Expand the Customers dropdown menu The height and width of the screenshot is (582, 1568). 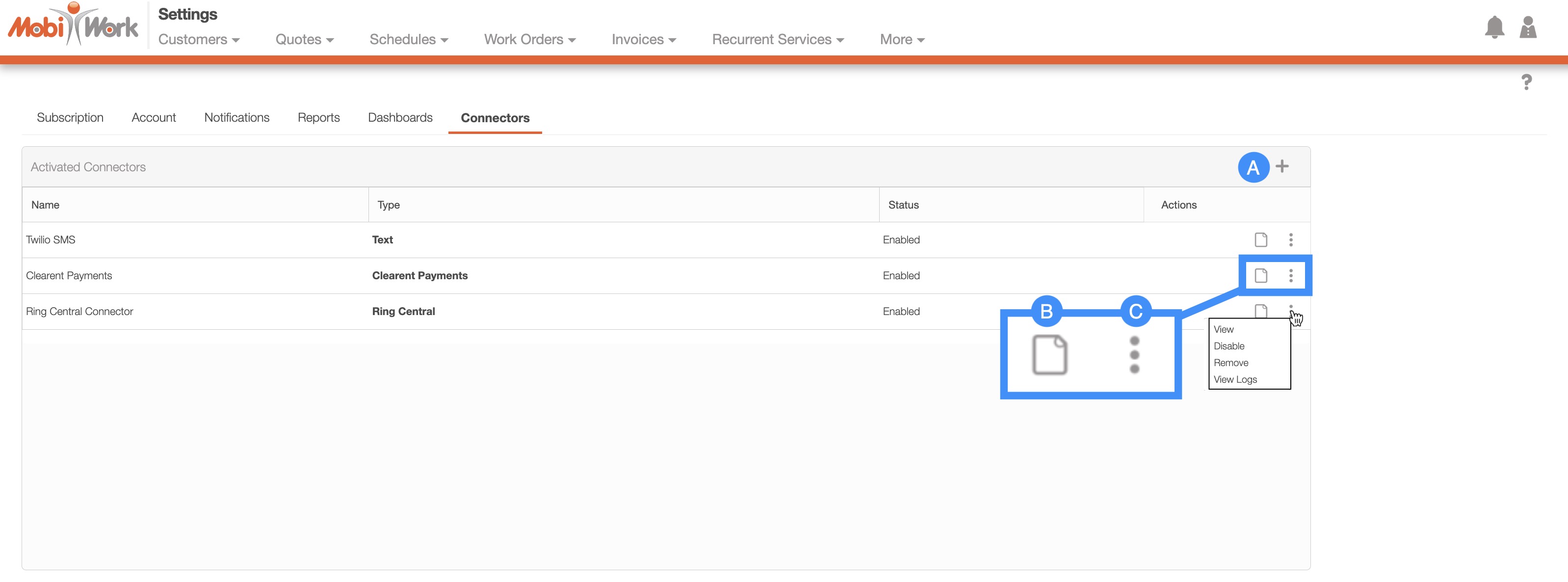198,40
